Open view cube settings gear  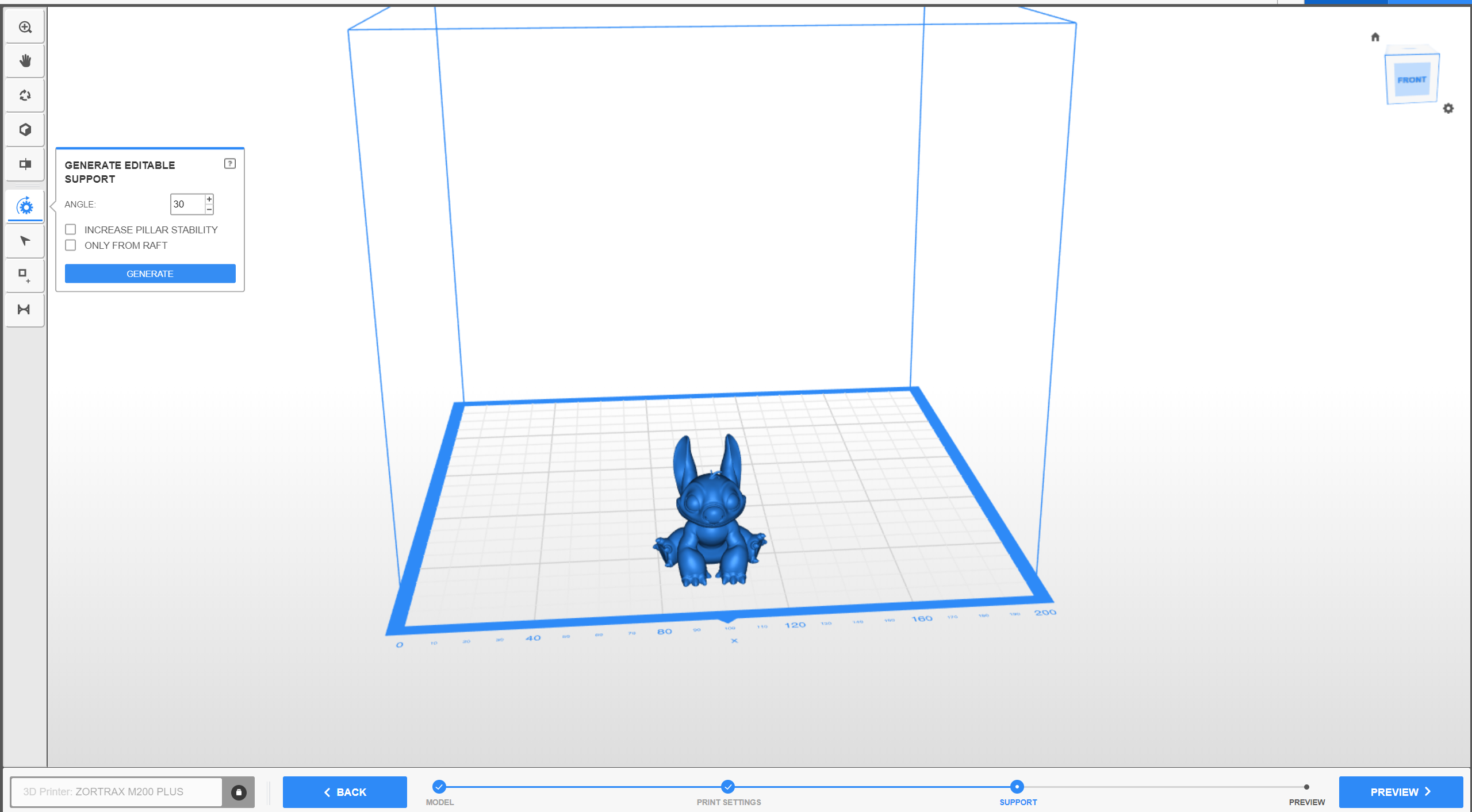click(x=1448, y=109)
